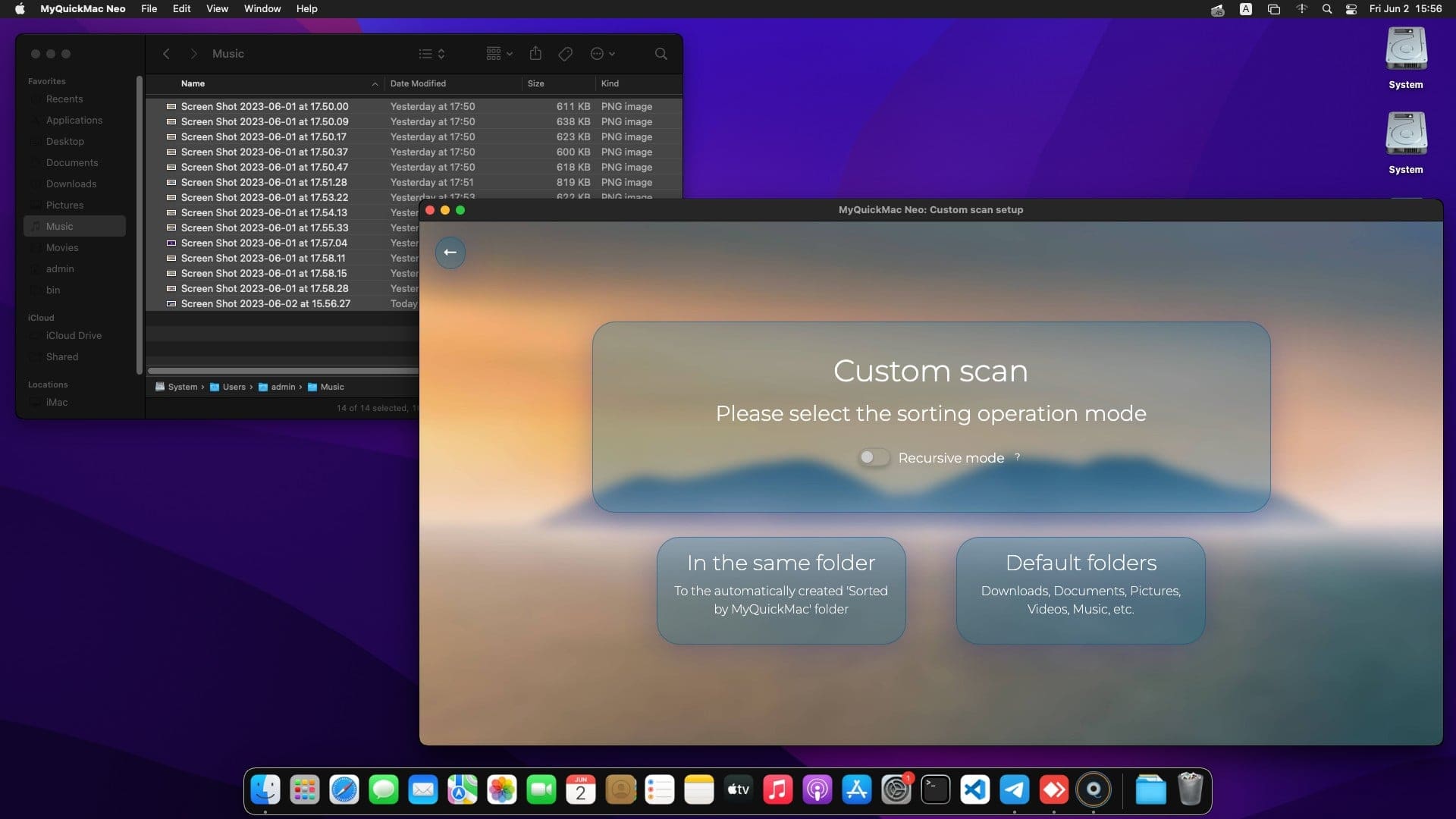Toggle Recursive mode switch
1456x819 pixels.
[872, 457]
